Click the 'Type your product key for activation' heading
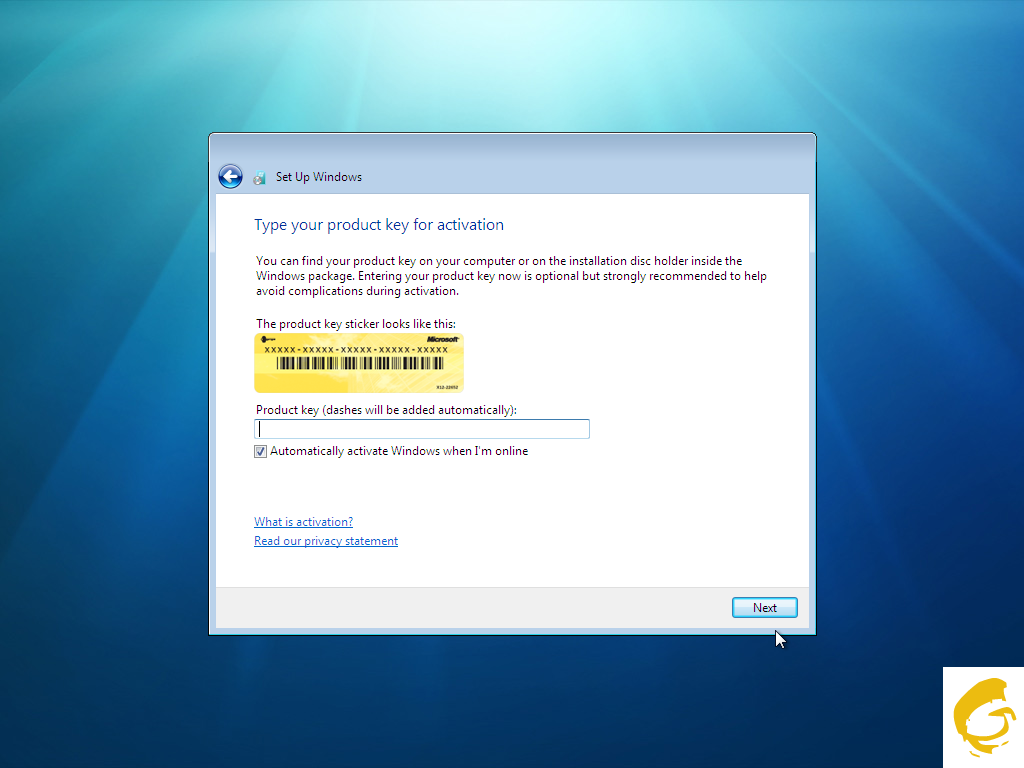 tap(379, 225)
